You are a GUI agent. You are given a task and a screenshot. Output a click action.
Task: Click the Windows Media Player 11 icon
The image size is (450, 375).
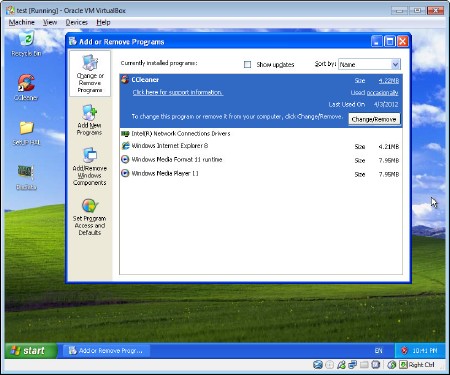pos(125,173)
